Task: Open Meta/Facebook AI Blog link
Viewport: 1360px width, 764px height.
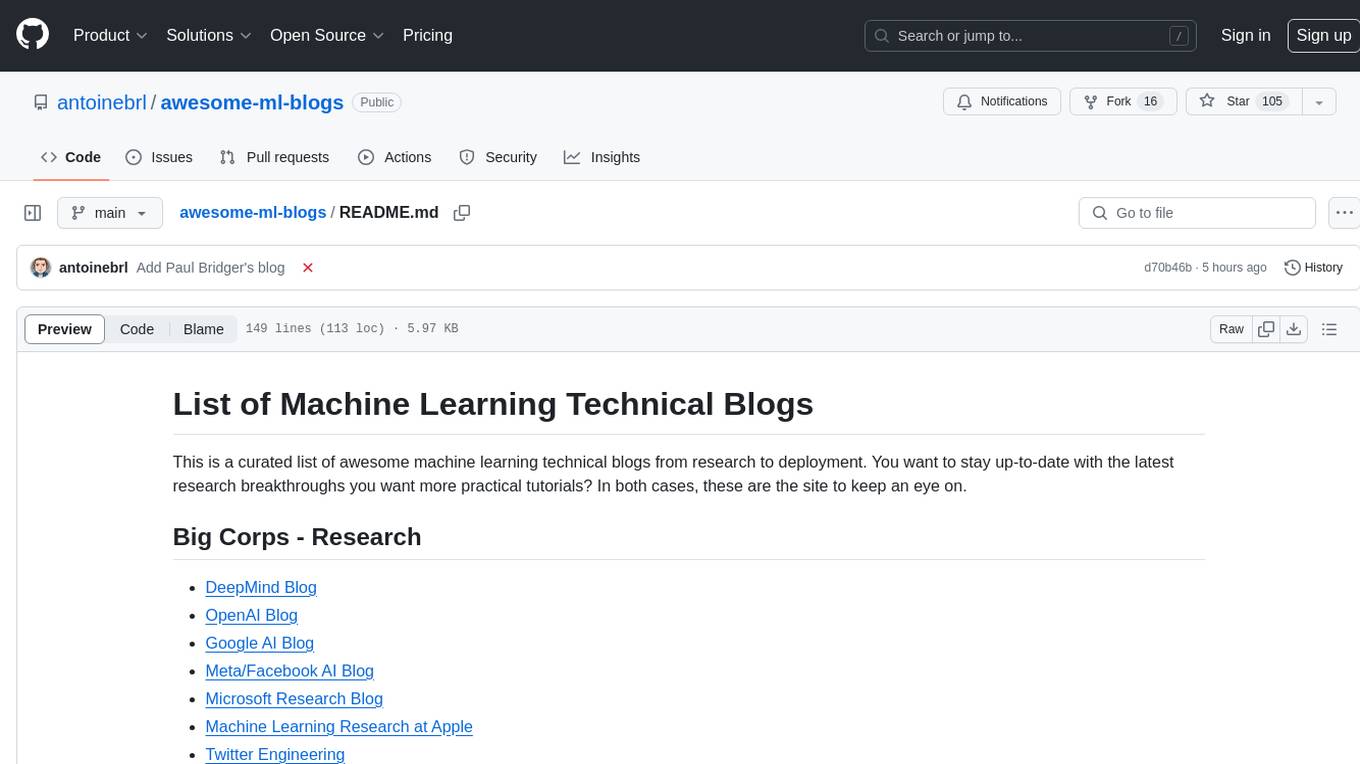Action: [x=290, y=671]
